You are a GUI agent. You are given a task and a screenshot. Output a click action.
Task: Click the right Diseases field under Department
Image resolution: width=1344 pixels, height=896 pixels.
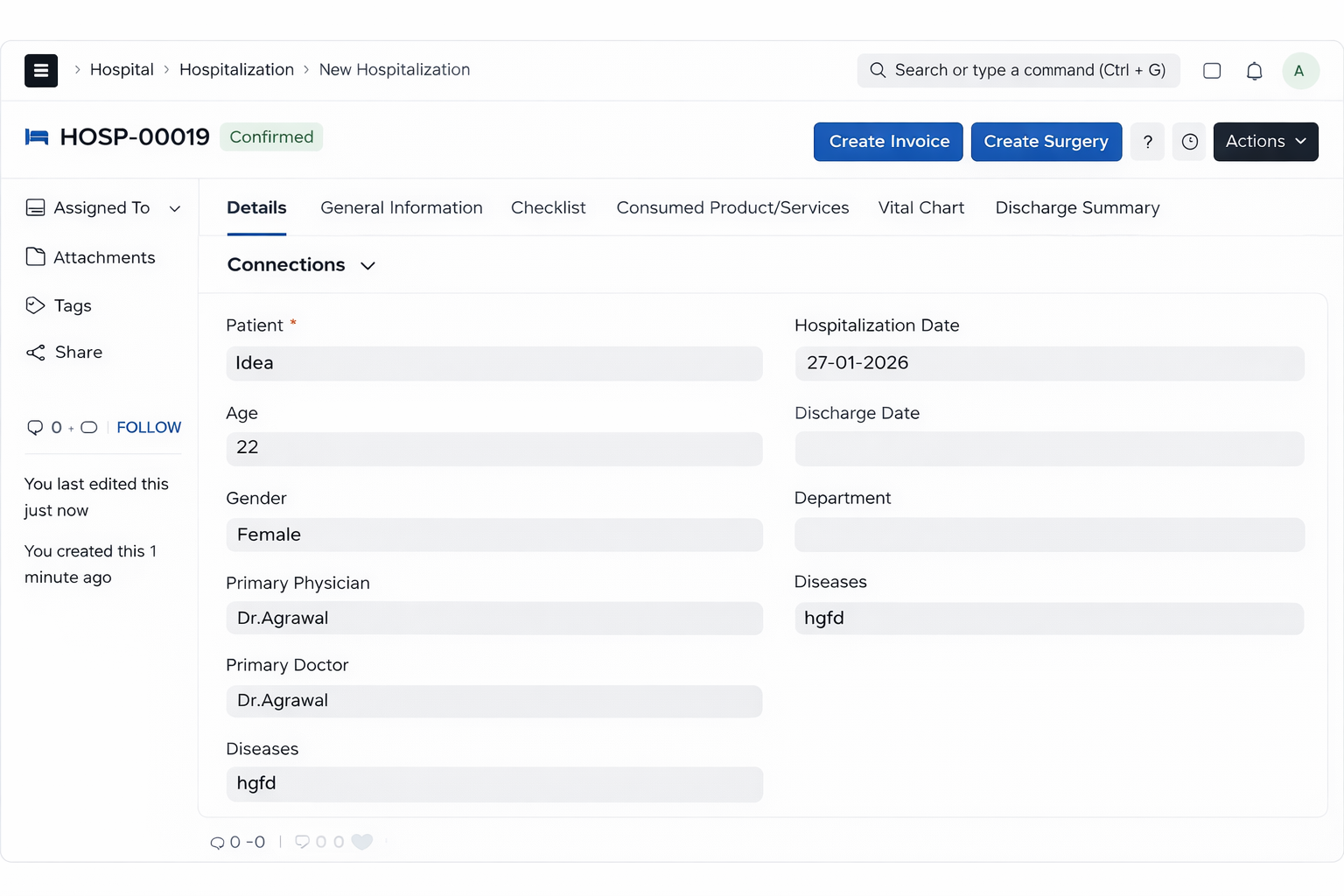click(x=1049, y=619)
